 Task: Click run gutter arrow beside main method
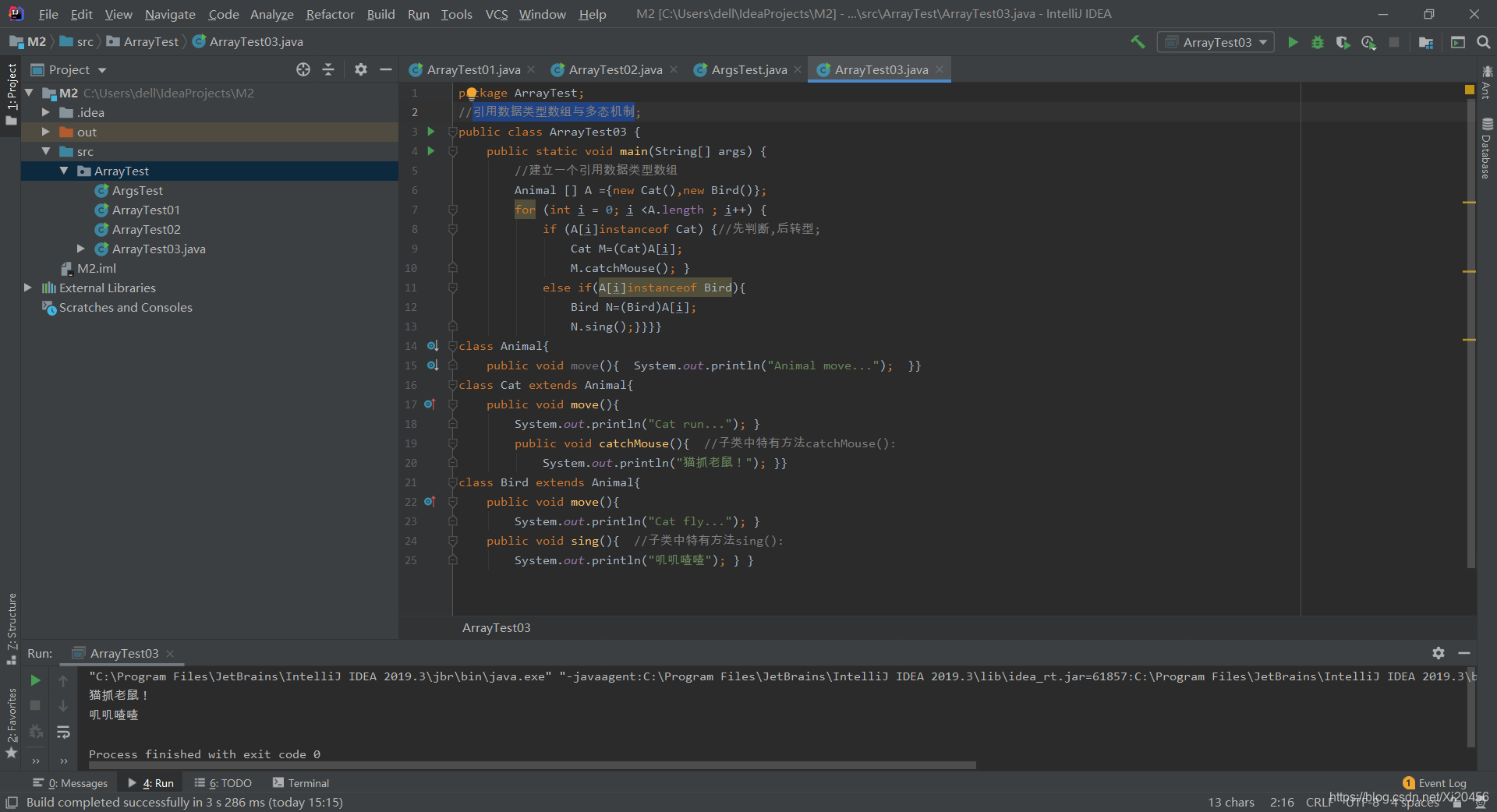[x=431, y=151]
